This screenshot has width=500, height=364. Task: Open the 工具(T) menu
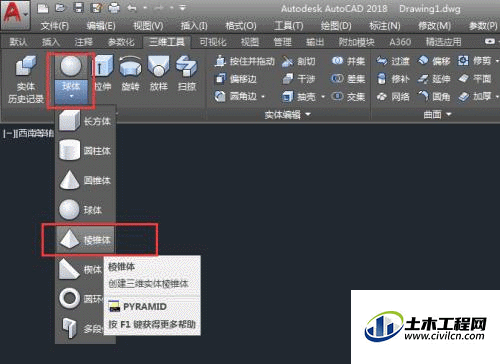[289, 26]
